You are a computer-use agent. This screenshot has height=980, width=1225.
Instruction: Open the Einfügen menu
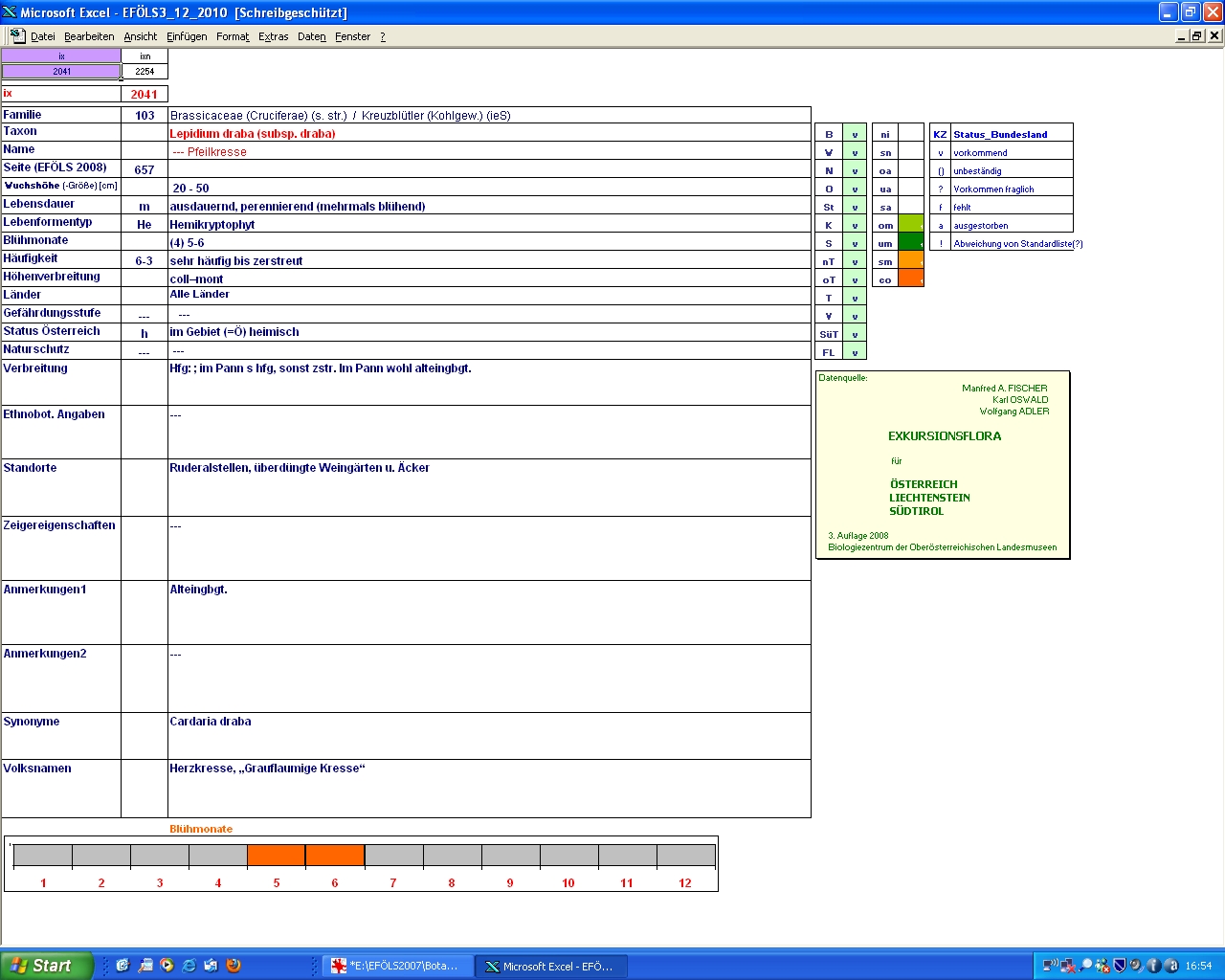[187, 36]
